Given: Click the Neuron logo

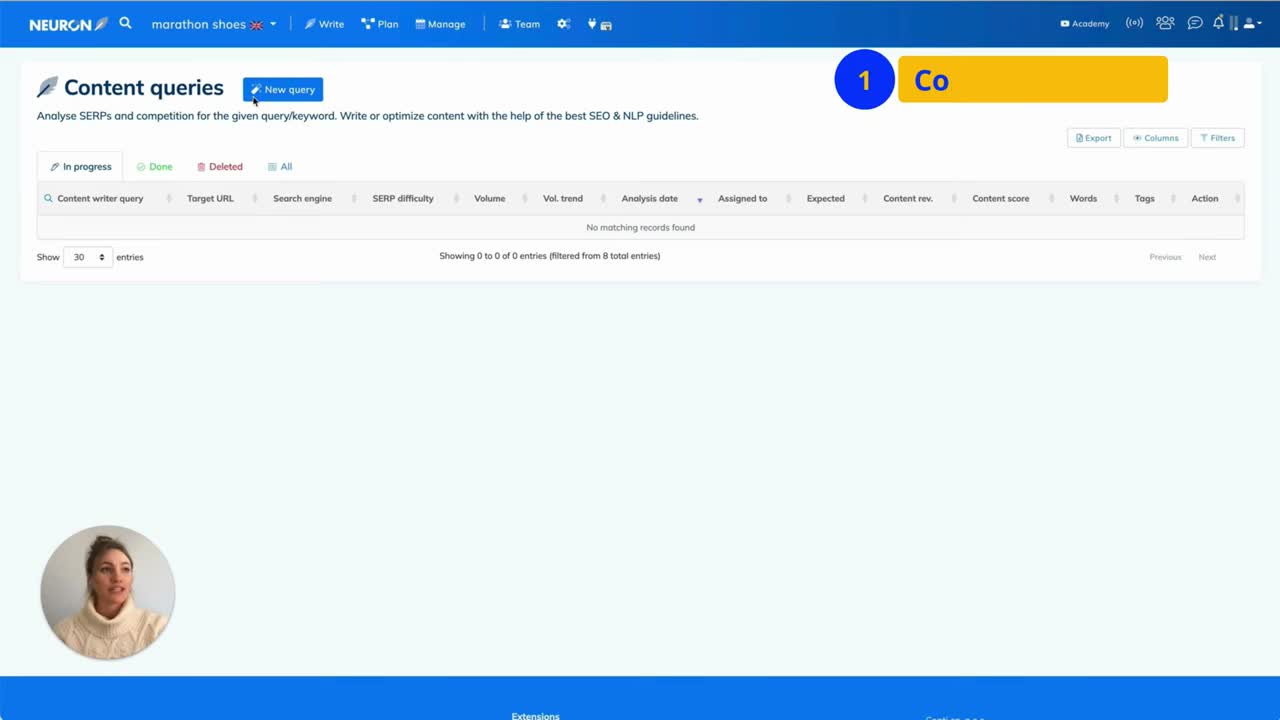Looking at the screenshot, I should (68, 24).
